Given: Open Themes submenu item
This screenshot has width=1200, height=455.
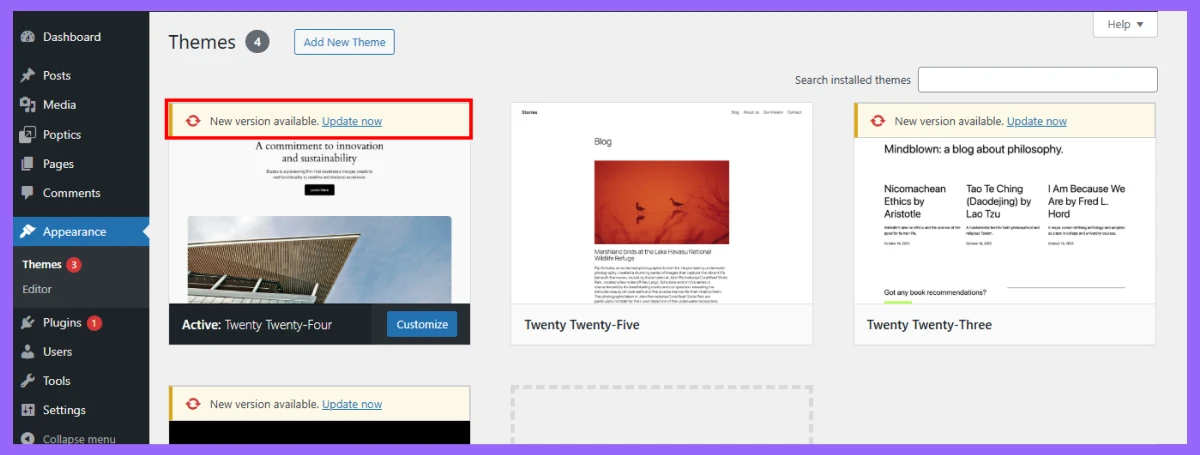Looking at the screenshot, I should [42, 265].
